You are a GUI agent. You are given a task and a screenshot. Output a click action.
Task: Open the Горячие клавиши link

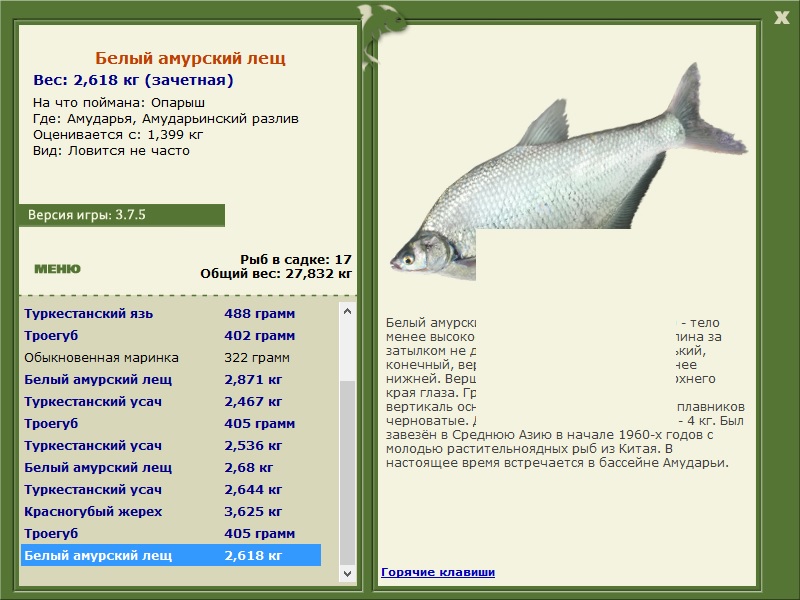[x=438, y=572]
